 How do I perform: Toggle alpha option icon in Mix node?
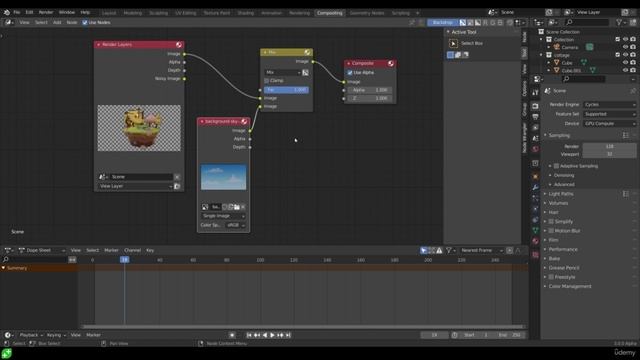pyautogui.click(x=305, y=72)
